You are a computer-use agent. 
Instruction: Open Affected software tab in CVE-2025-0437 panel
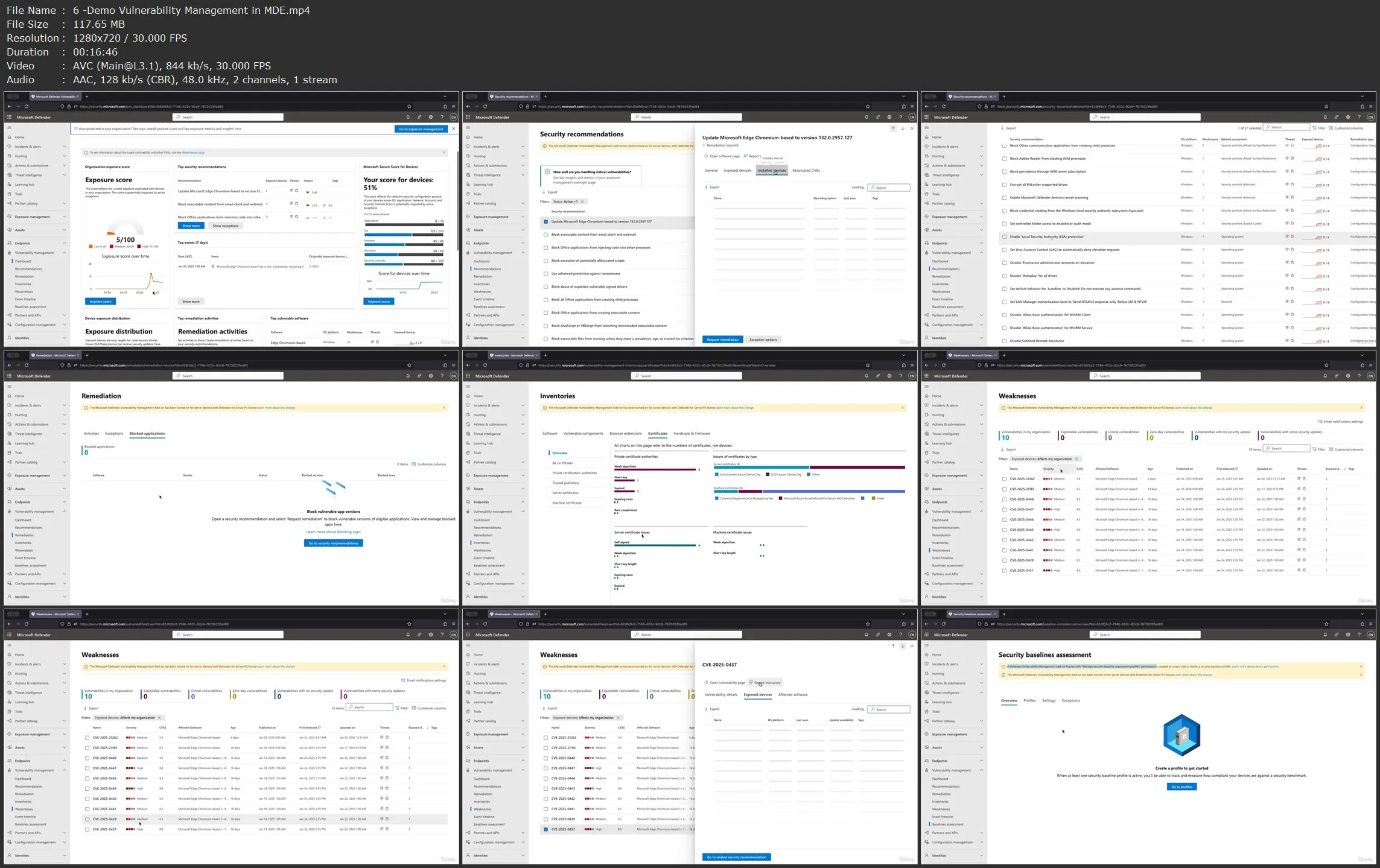coord(793,695)
